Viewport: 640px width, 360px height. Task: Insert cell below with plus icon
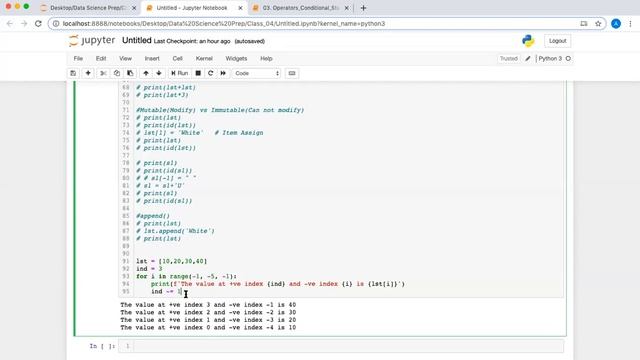[88, 73]
